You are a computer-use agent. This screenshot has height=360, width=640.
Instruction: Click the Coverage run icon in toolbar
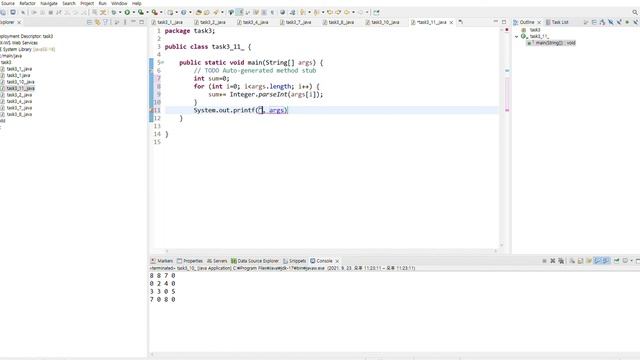140,12
